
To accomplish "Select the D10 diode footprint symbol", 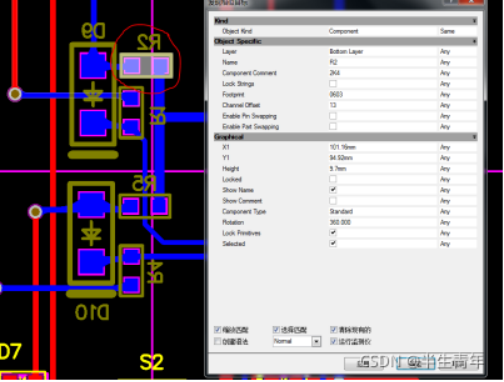I will click(91, 233).
